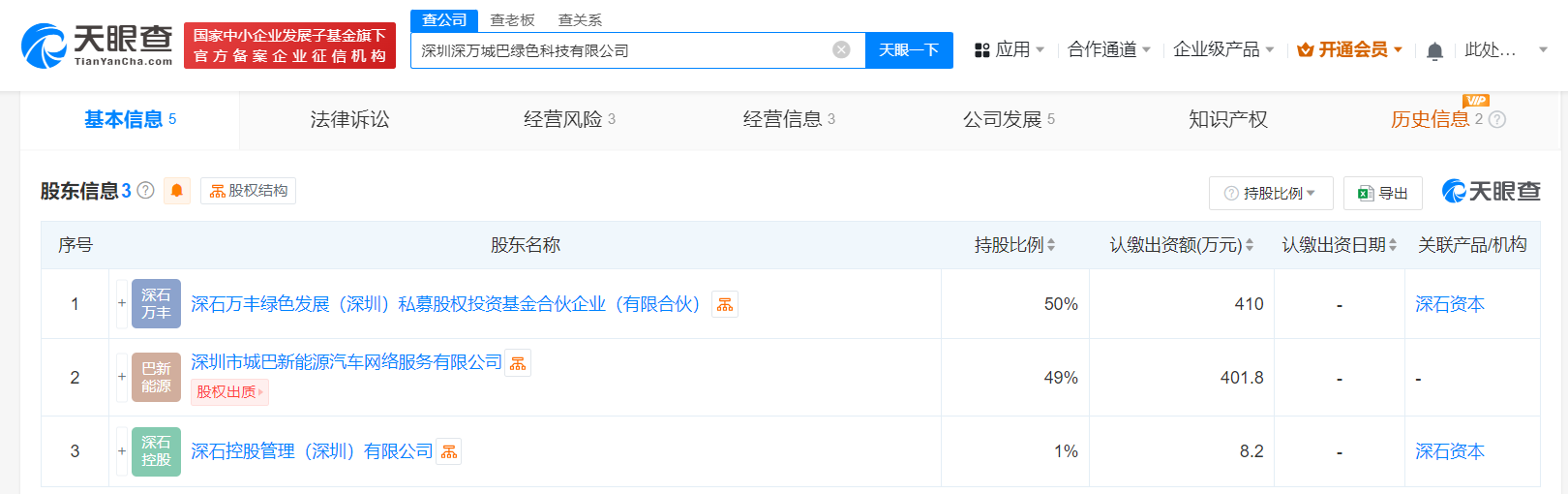Clear the search box with X icon
This screenshot has height=494, width=1568.
841,49
